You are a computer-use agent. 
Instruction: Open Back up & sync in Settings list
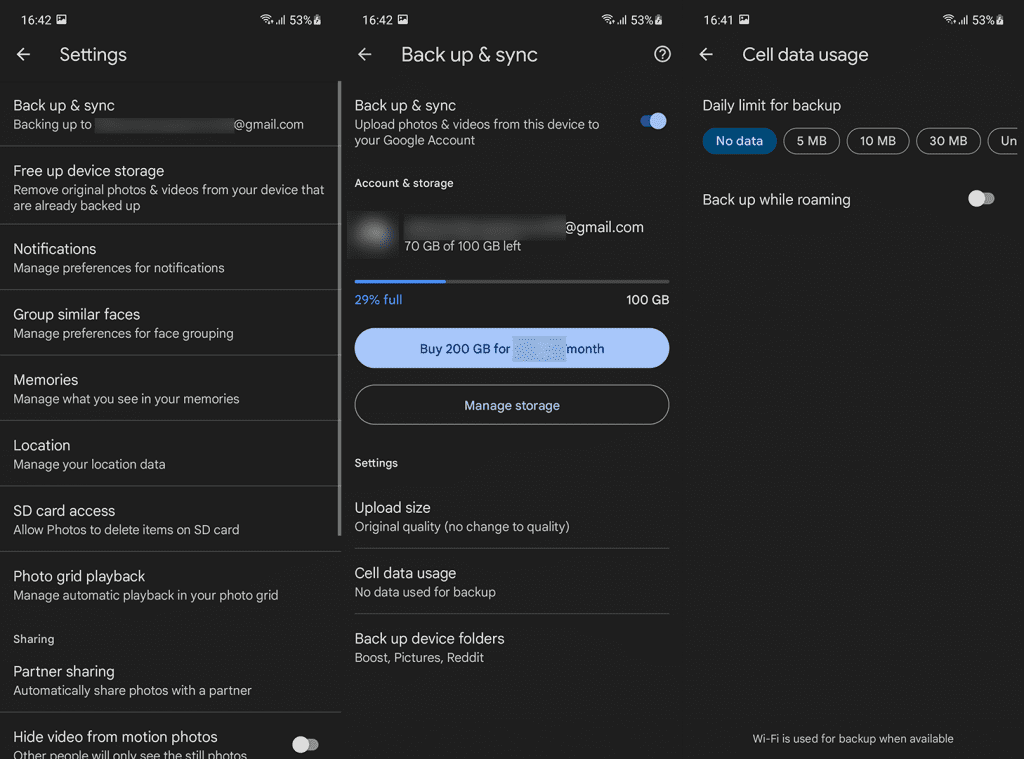(170, 114)
